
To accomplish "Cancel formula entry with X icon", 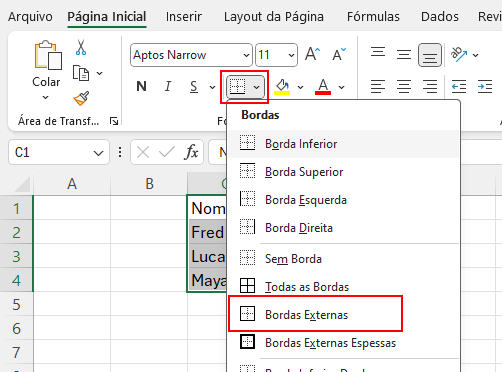I will coord(143,153).
